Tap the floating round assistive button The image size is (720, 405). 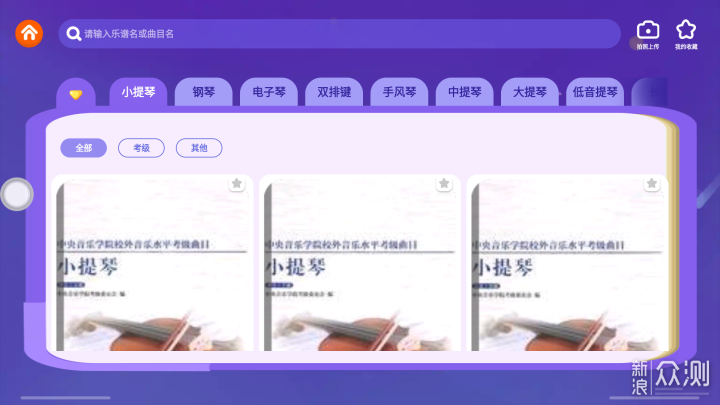pos(17,194)
